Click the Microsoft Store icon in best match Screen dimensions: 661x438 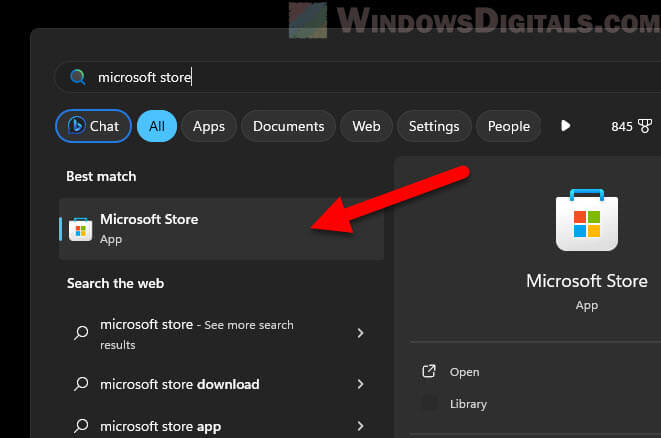81,230
